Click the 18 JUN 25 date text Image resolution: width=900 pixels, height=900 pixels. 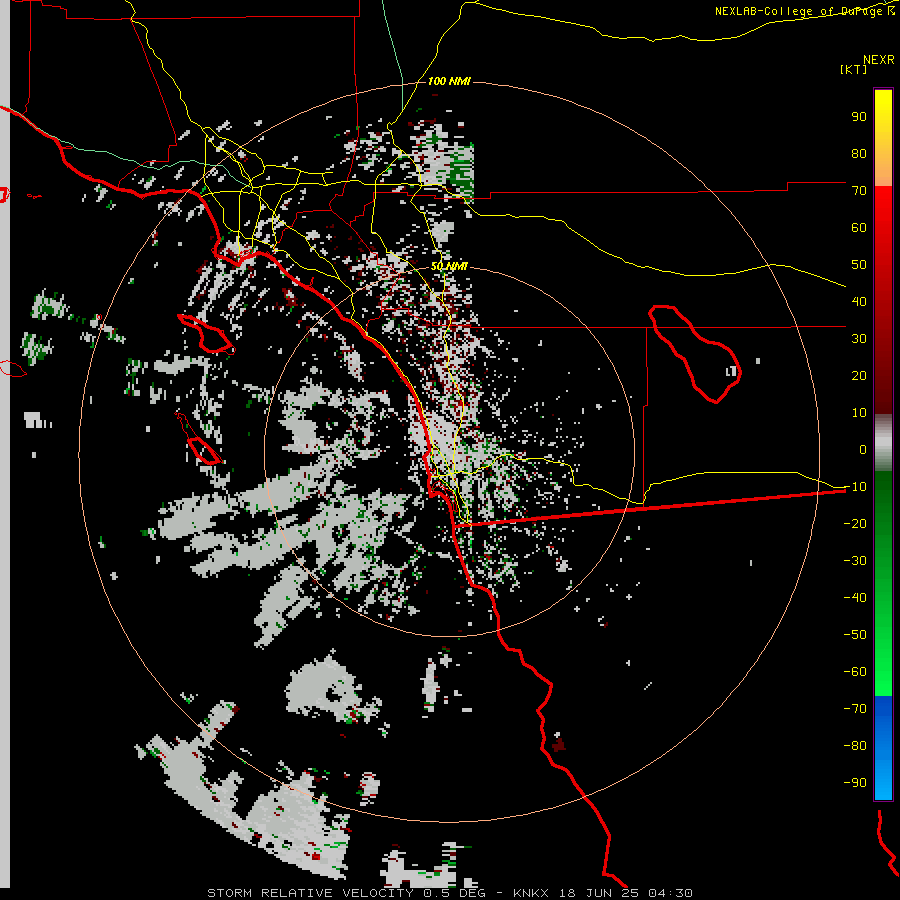598,893
